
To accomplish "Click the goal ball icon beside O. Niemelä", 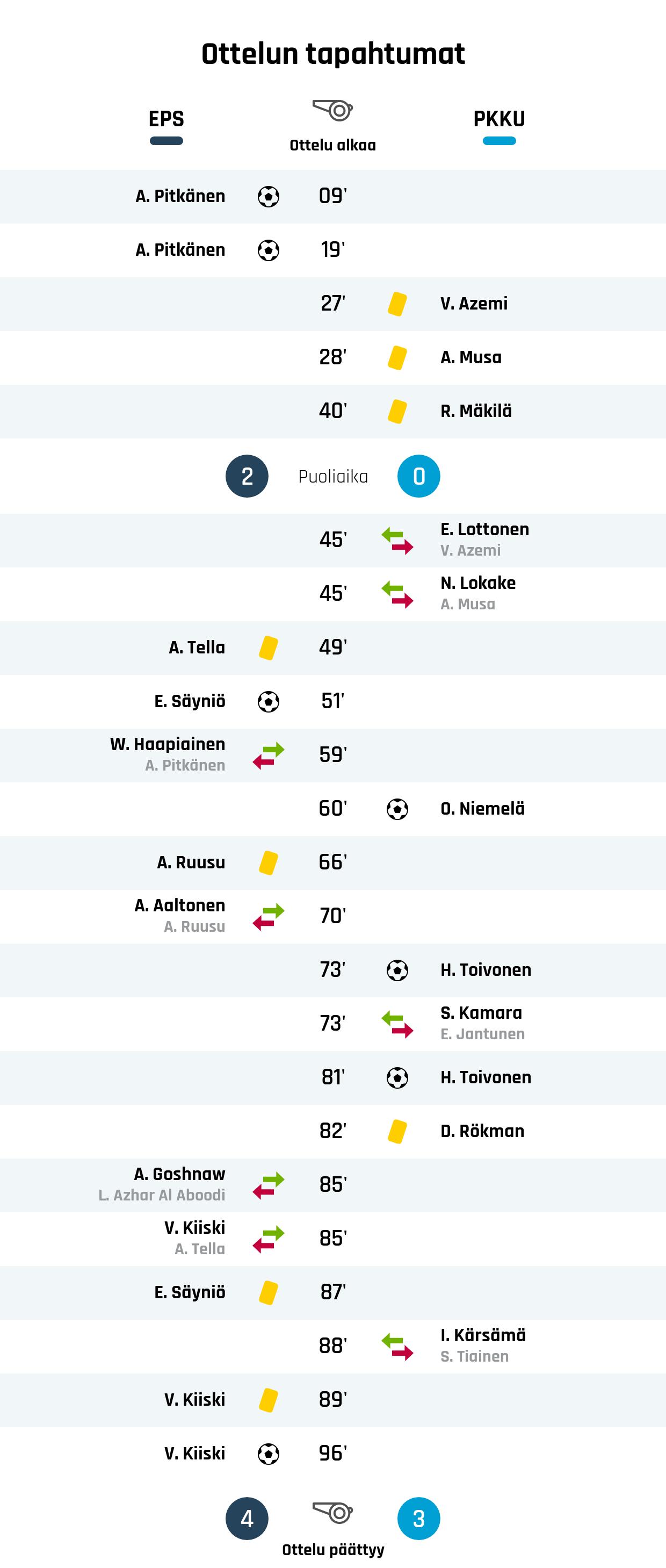I will tap(397, 809).
